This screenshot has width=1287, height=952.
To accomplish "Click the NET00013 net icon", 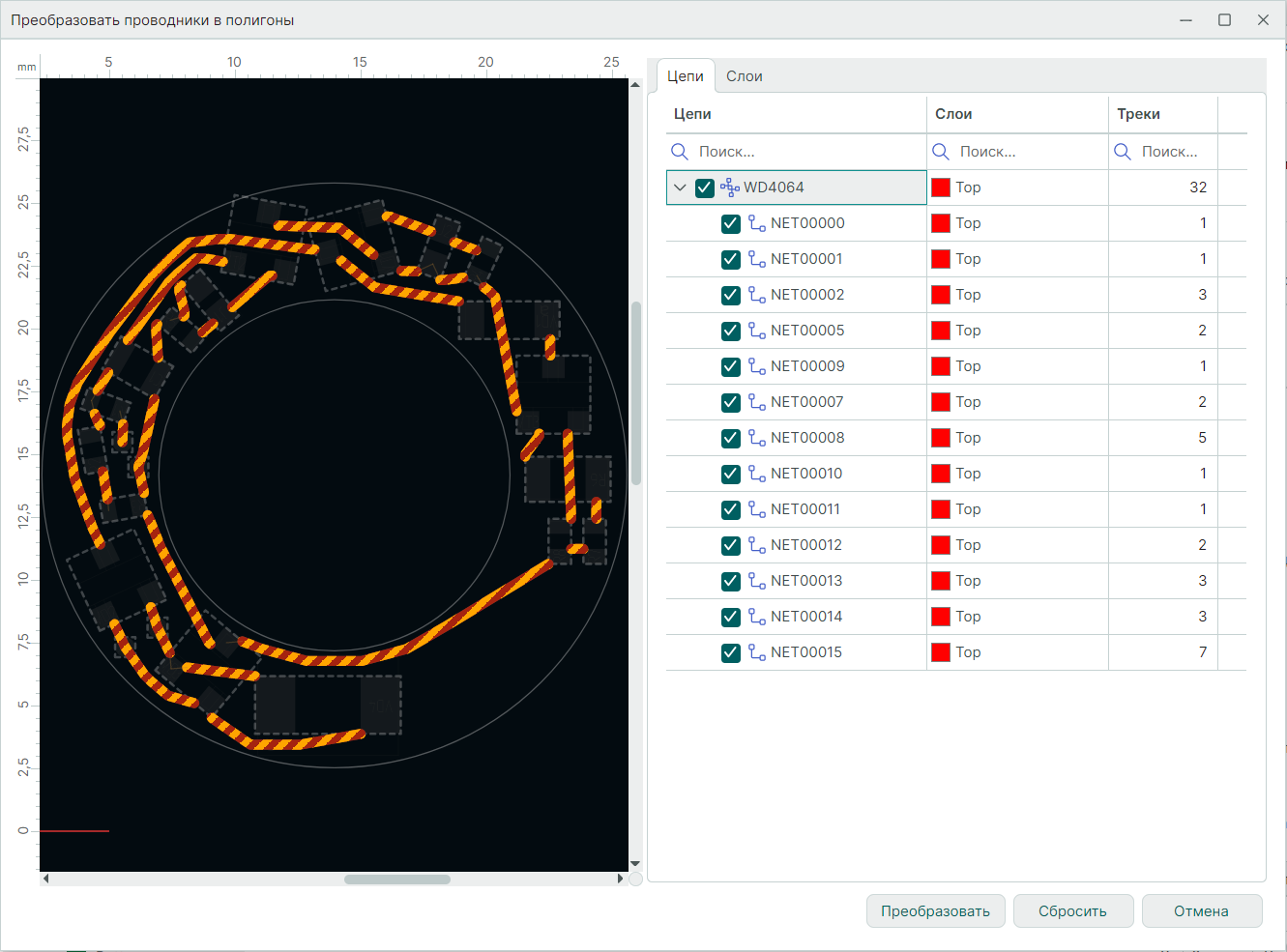I will 757,581.
